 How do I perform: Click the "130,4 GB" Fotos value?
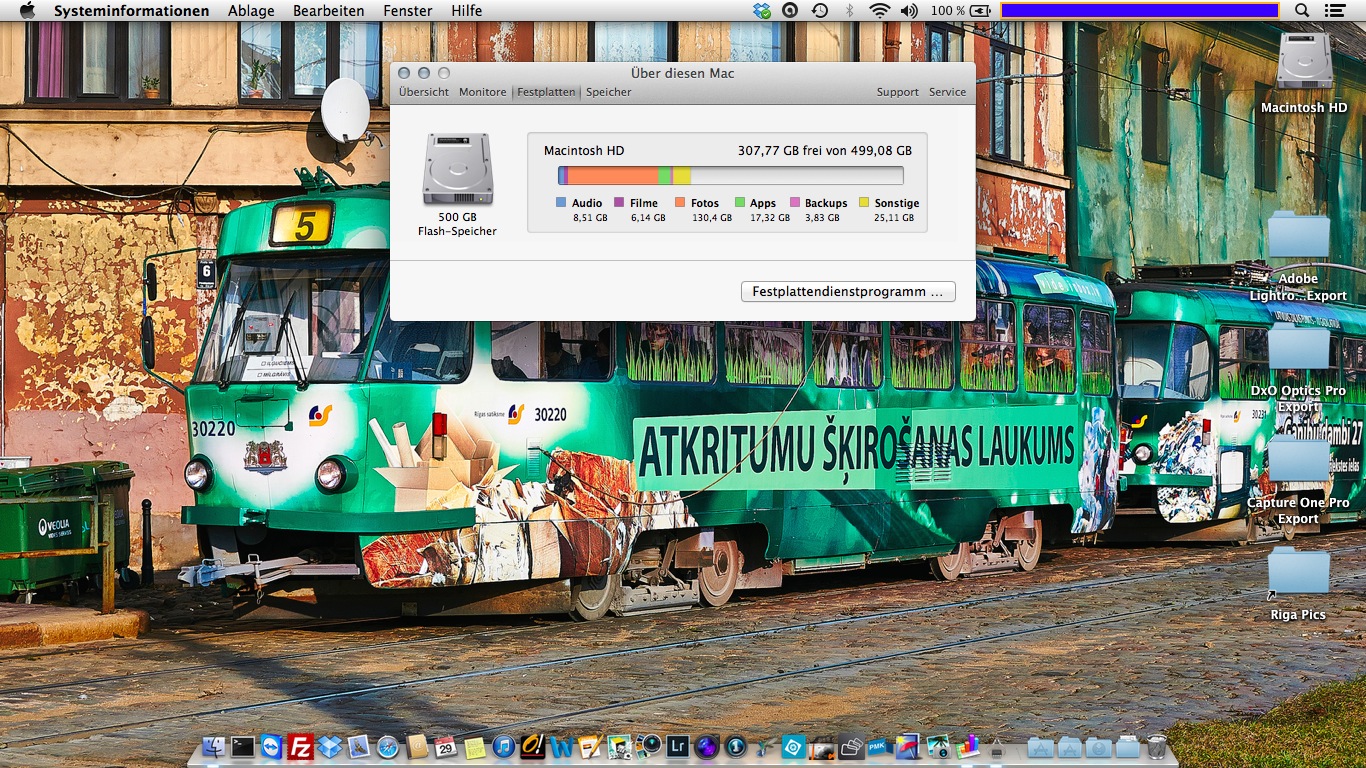[x=710, y=218]
